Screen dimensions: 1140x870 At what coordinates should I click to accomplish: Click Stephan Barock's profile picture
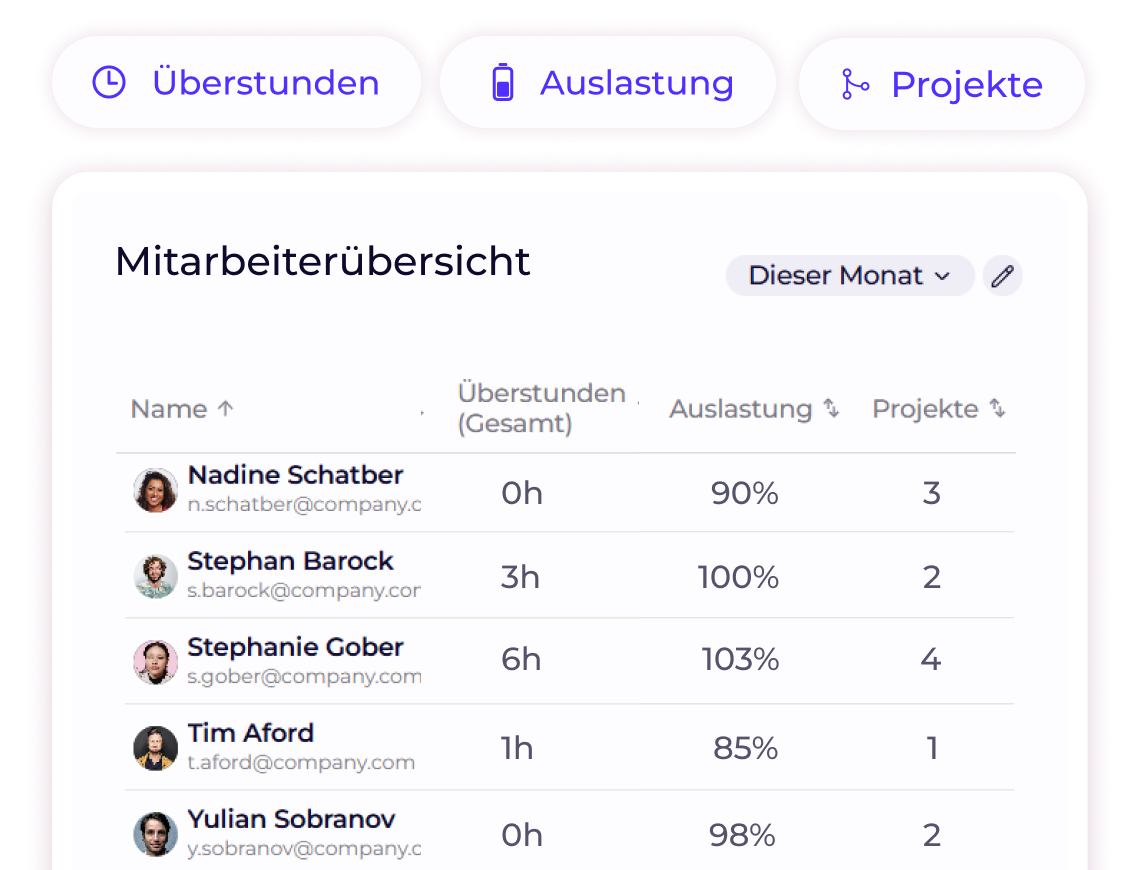coord(155,576)
